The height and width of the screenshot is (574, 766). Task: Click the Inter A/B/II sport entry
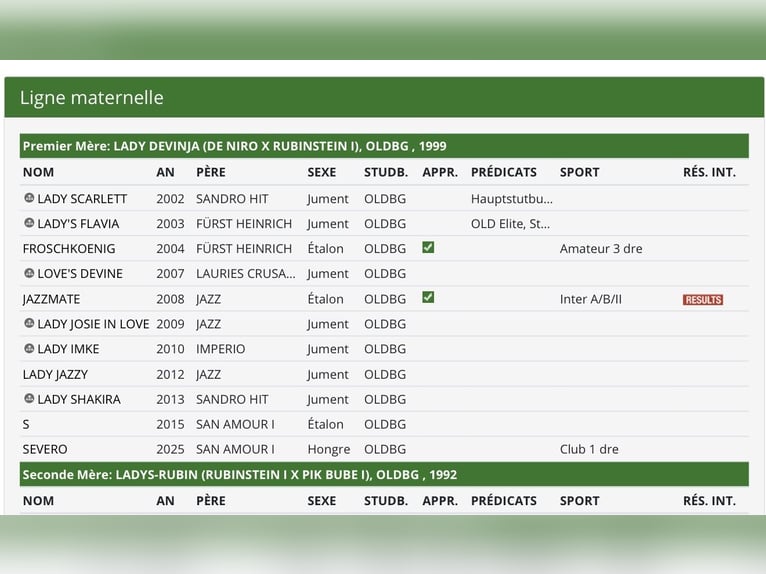pos(591,299)
